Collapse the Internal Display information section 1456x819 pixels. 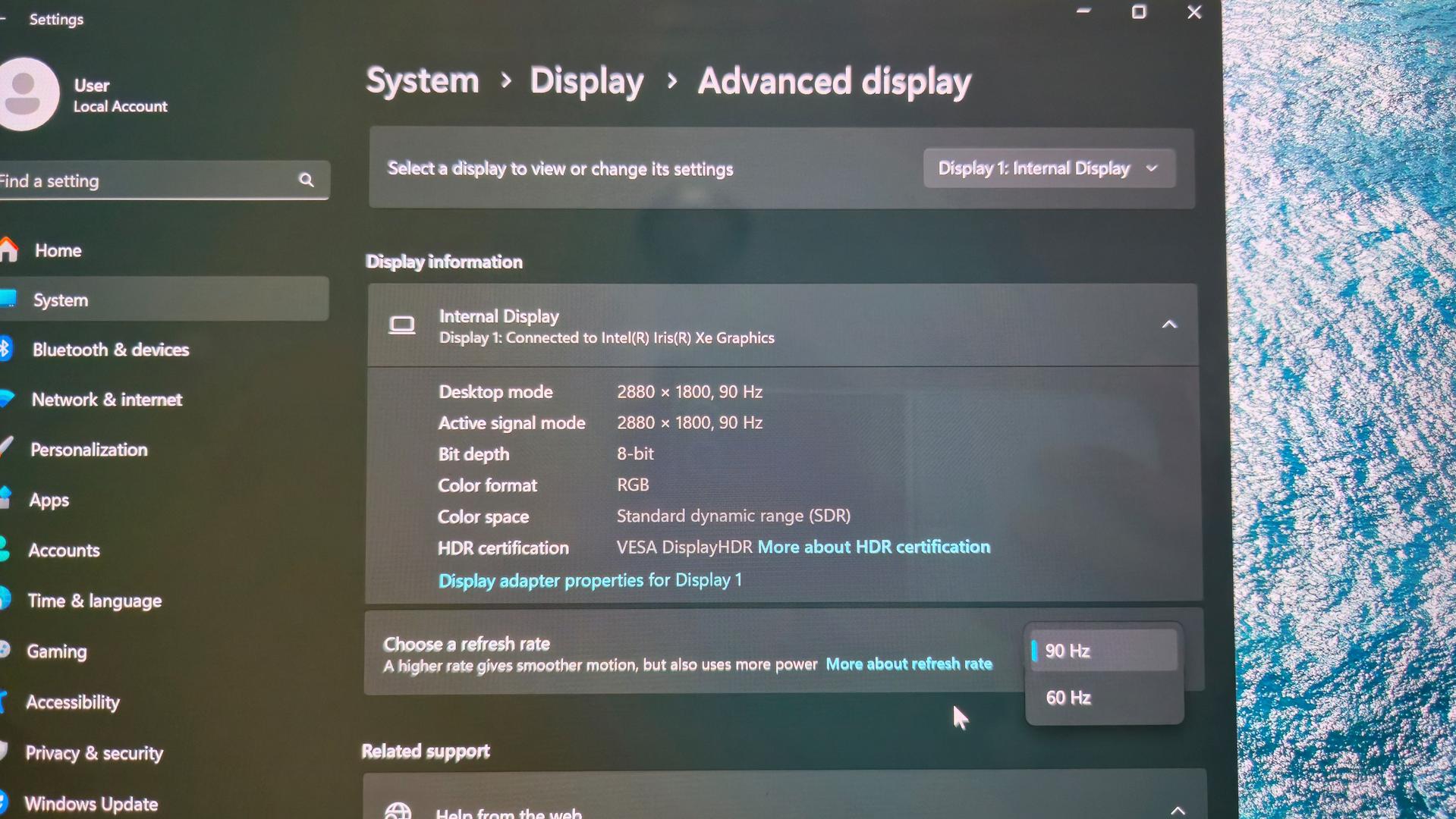point(1168,325)
